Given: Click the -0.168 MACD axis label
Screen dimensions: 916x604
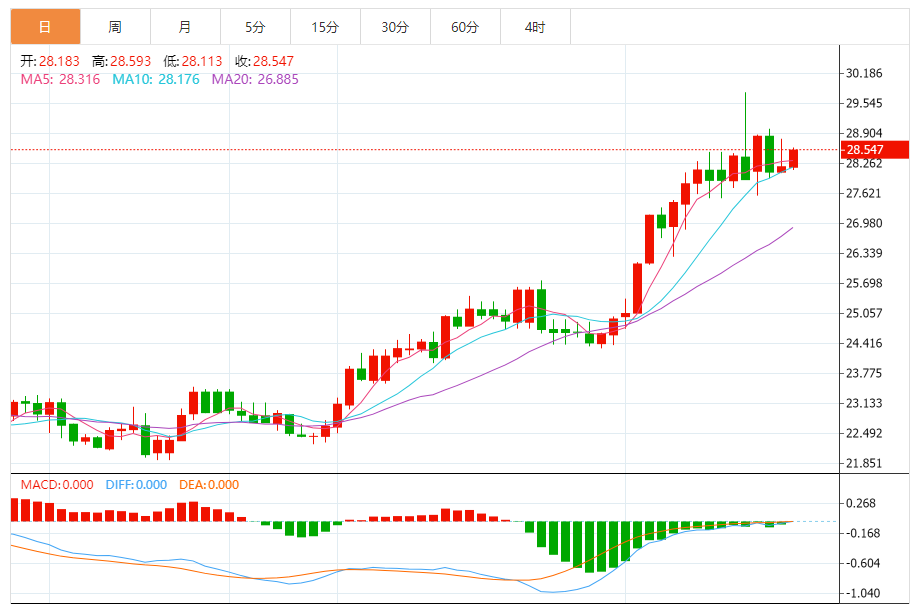Looking at the screenshot, I should [863, 533].
